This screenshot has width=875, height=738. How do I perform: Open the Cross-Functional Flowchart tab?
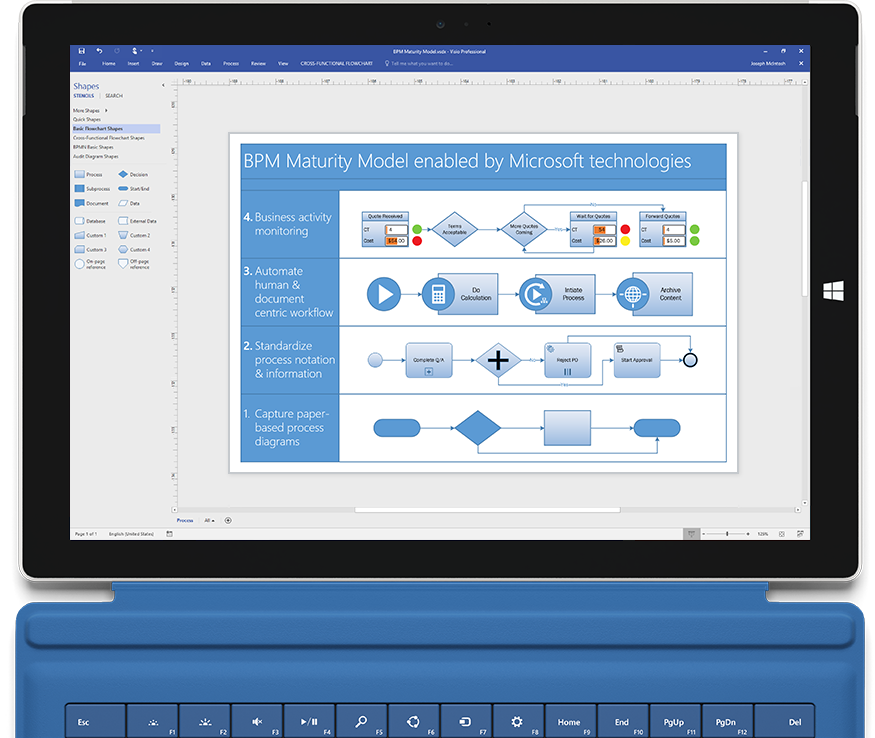[x=336, y=64]
